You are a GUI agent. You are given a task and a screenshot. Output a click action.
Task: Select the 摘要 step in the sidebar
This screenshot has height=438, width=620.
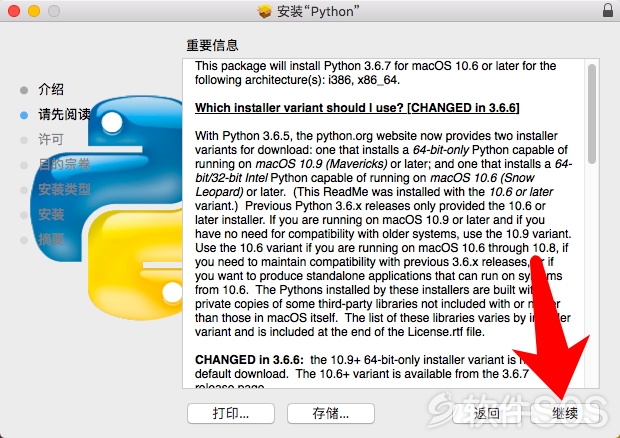tap(51, 239)
